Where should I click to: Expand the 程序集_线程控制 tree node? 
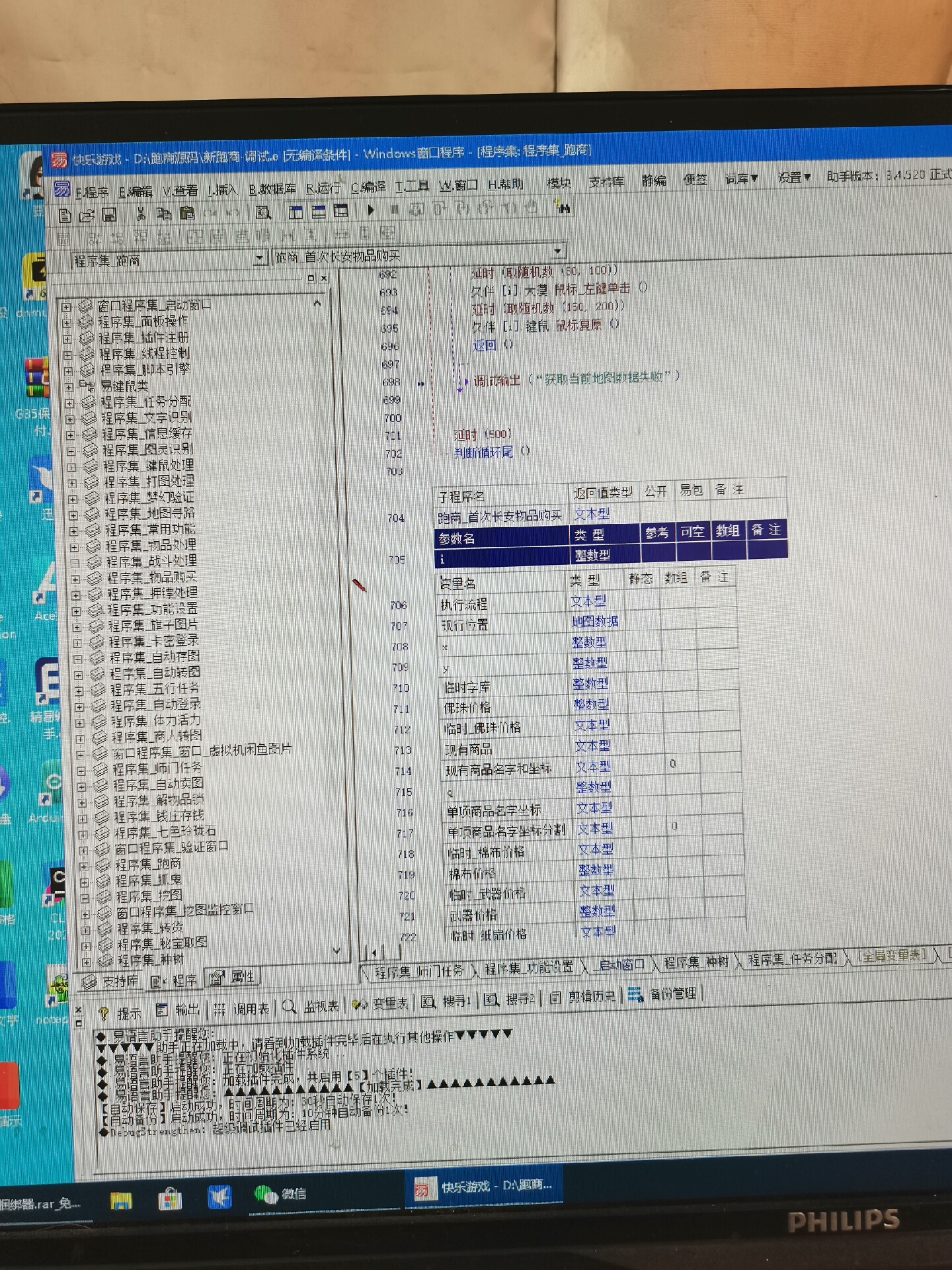[68, 355]
